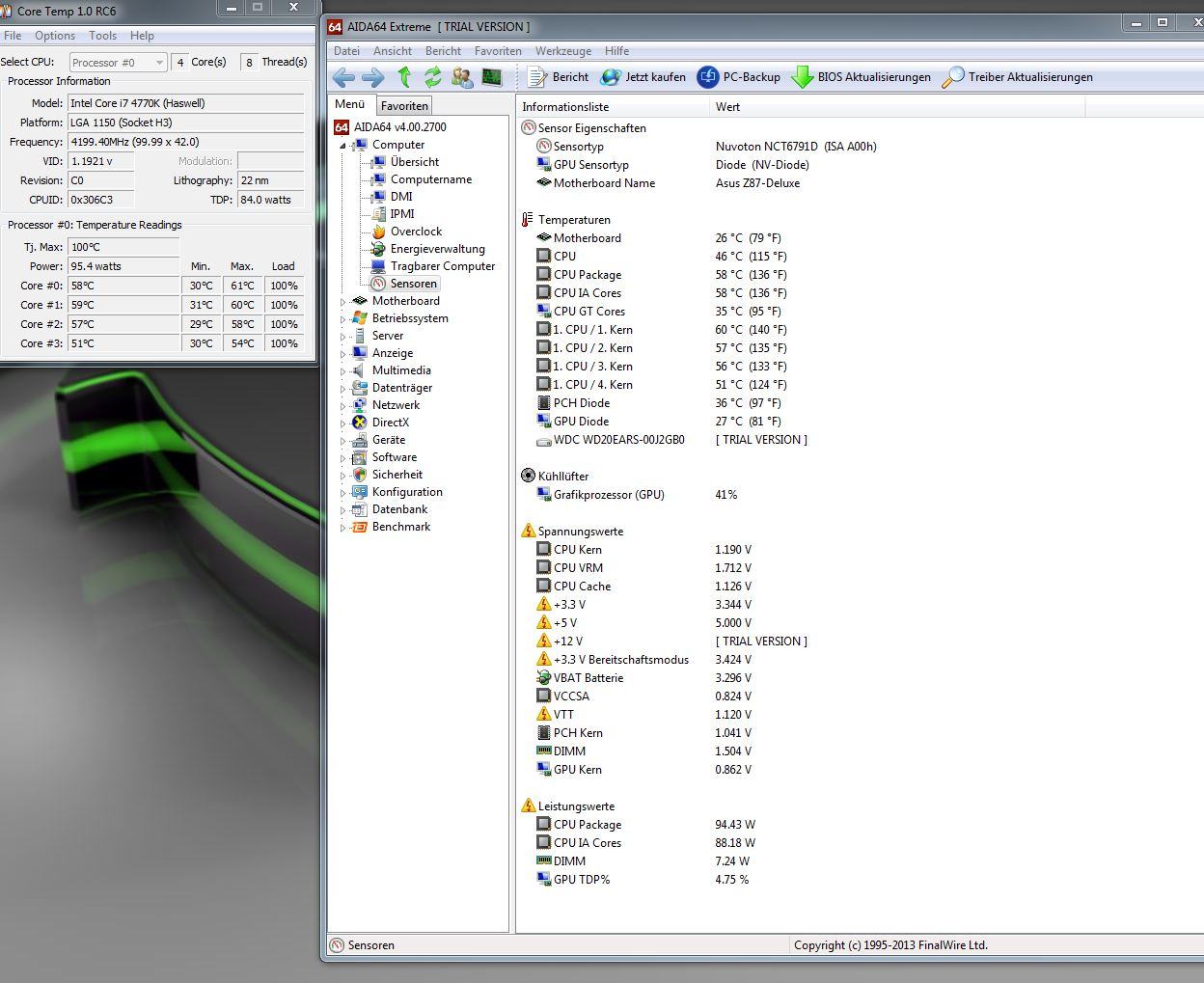Screen dimensions: 1204x983
Task: Click the VBAT Batterie icon
Action: click(x=544, y=678)
